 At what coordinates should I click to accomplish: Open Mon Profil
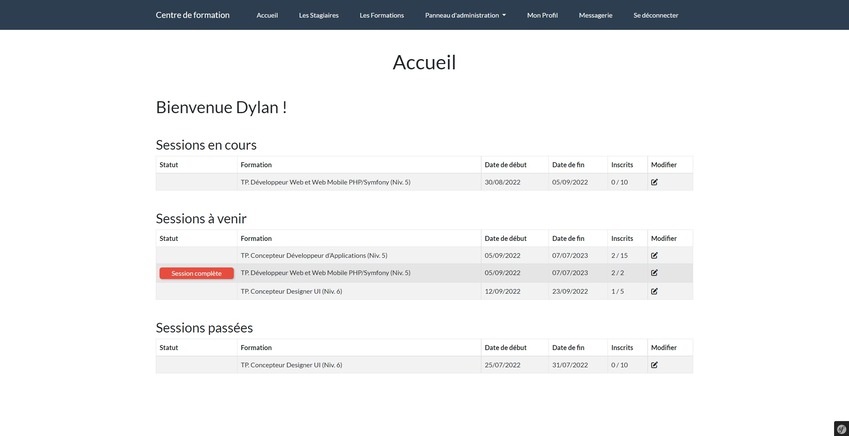[542, 15]
